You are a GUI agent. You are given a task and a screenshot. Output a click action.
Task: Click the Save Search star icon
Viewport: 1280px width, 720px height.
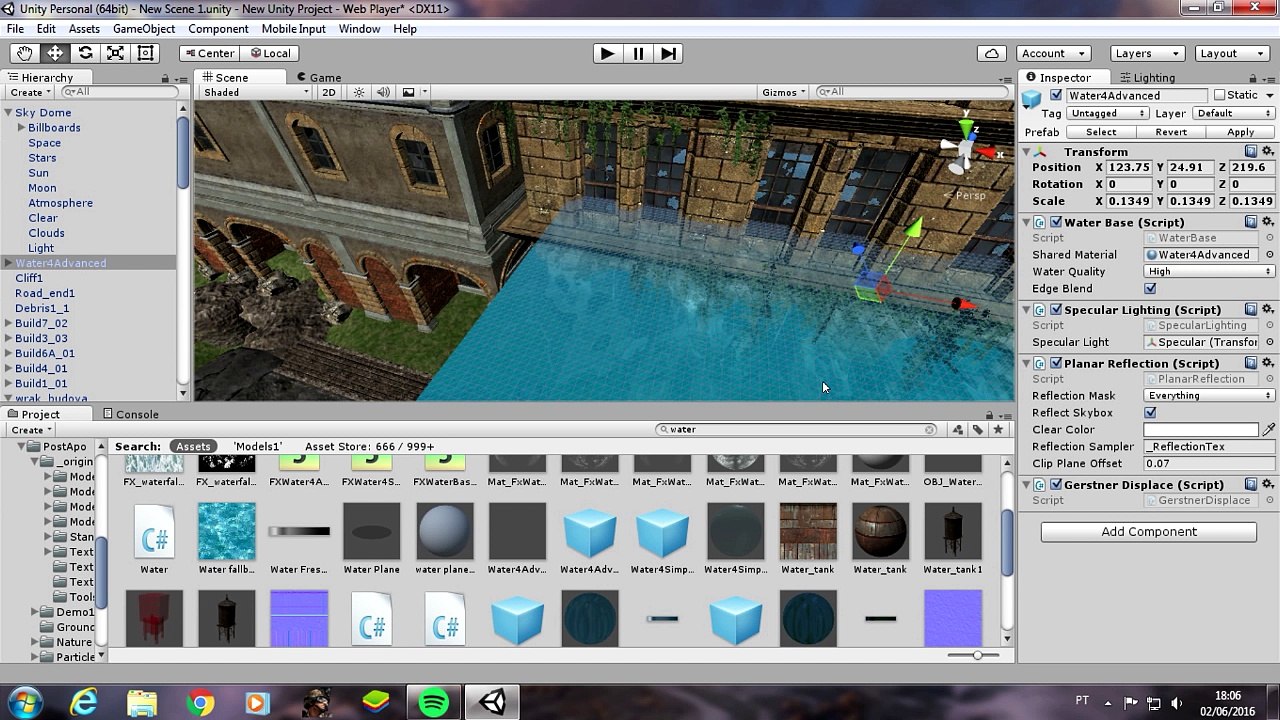(998, 430)
